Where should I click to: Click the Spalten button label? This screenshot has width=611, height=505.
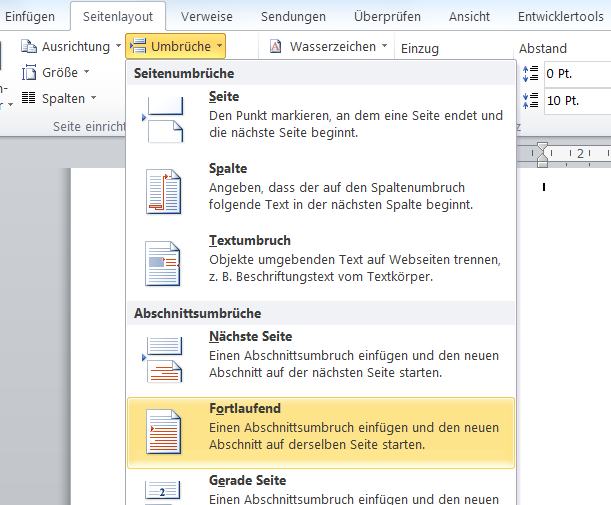(x=64, y=99)
